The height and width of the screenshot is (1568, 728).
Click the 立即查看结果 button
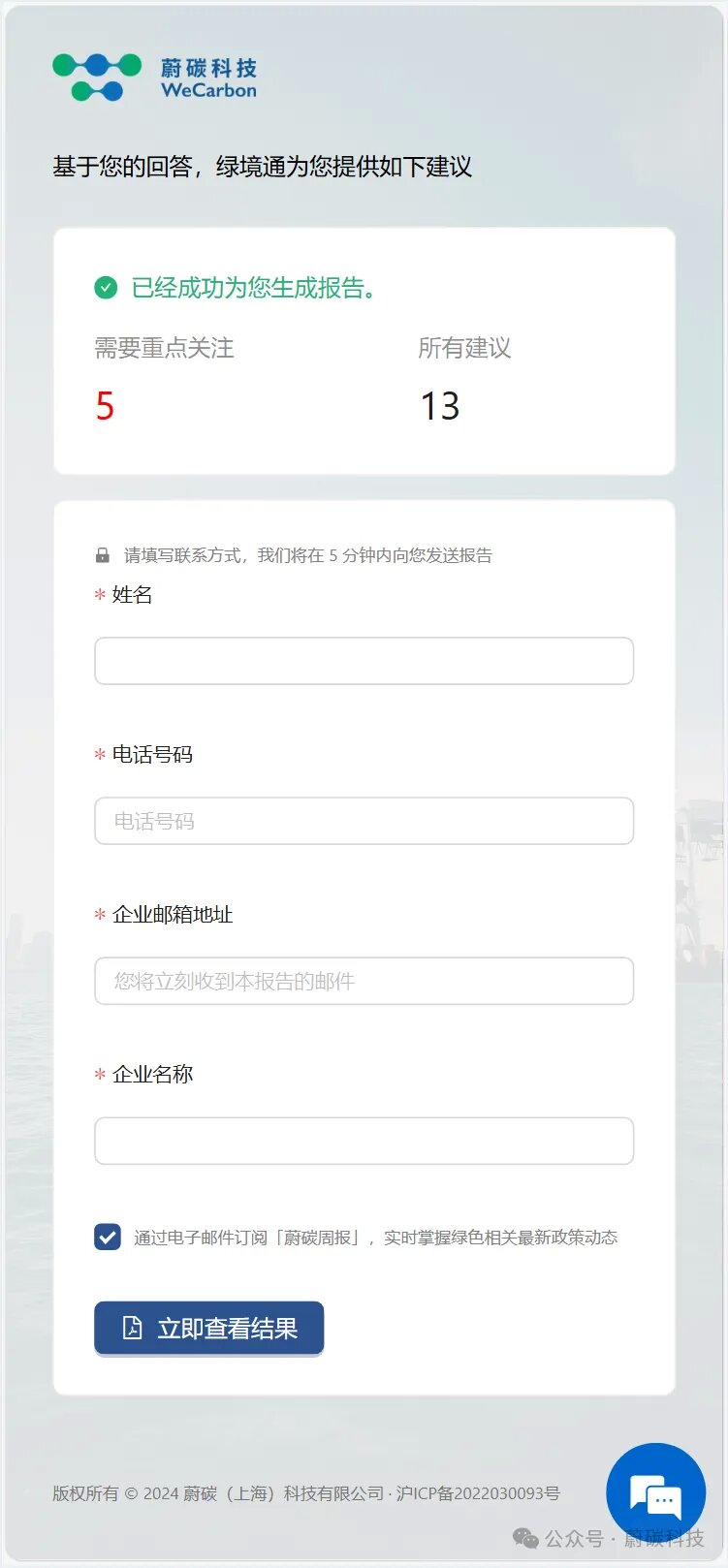[x=209, y=1328]
